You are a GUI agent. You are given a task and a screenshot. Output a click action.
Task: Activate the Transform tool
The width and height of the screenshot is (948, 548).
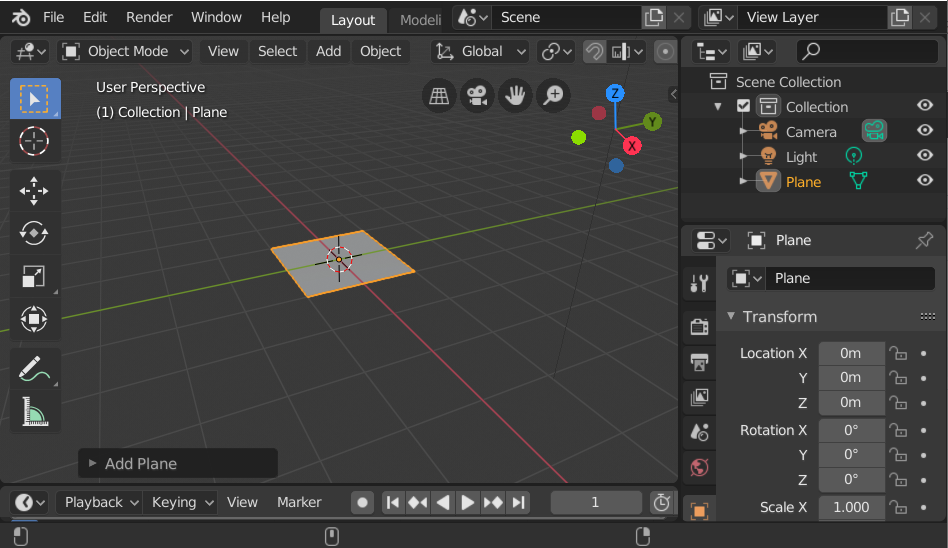coord(34,319)
